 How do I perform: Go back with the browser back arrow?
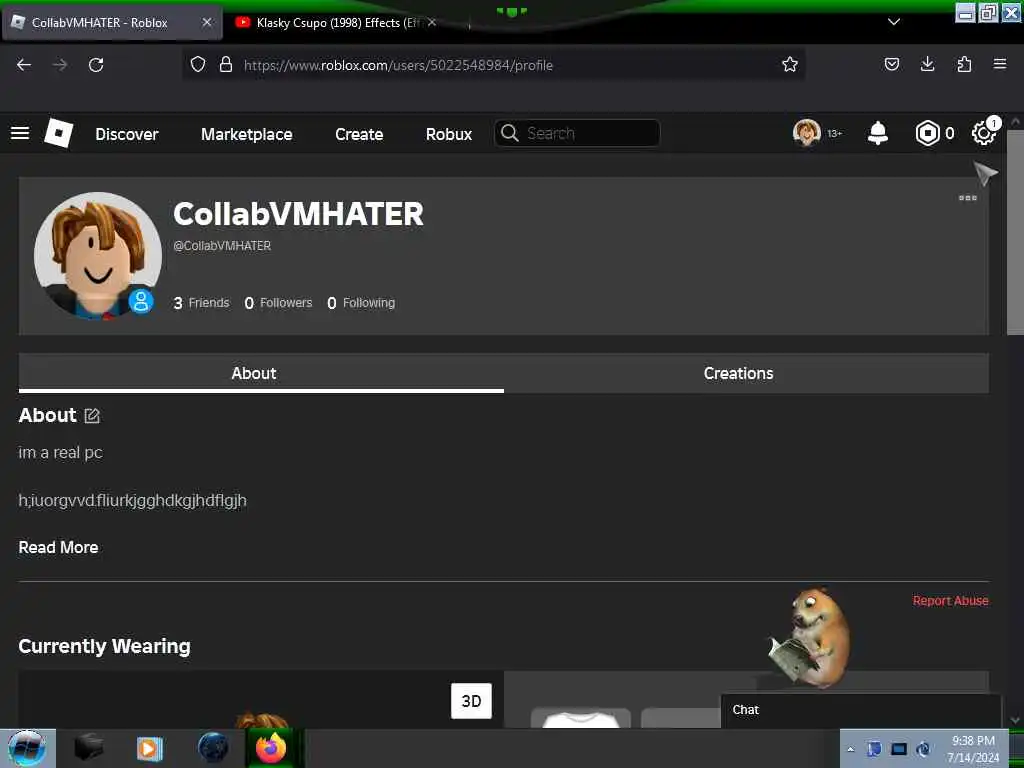click(24, 65)
